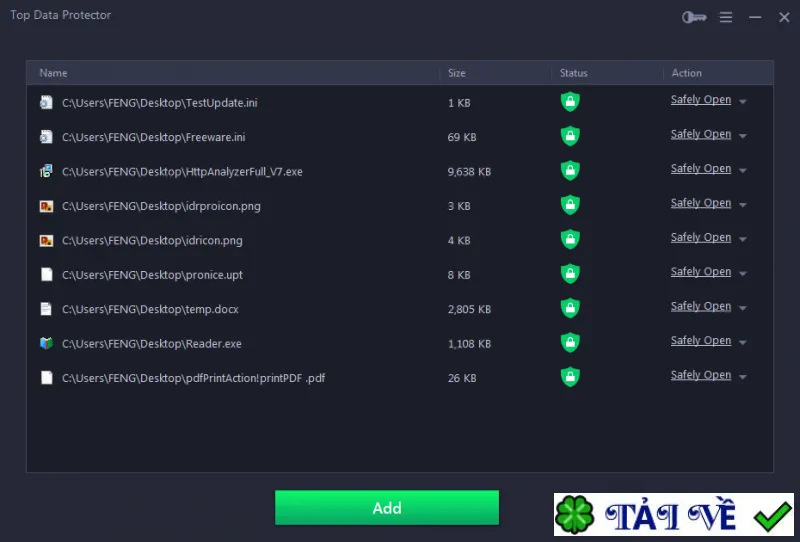Expand action dropdown for Freeware.ini
Image resolution: width=800 pixels, height=542 pixels.
click(x=743, y=136)
